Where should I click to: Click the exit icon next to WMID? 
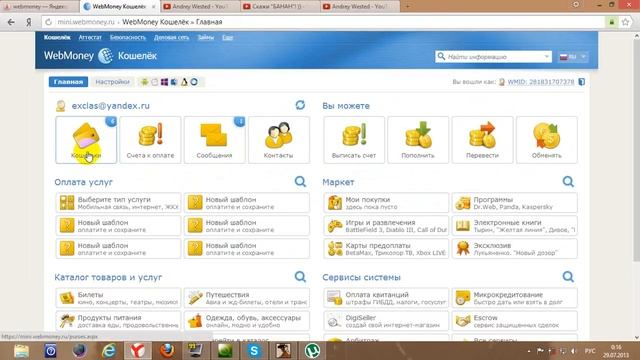[x=582, y=82]
